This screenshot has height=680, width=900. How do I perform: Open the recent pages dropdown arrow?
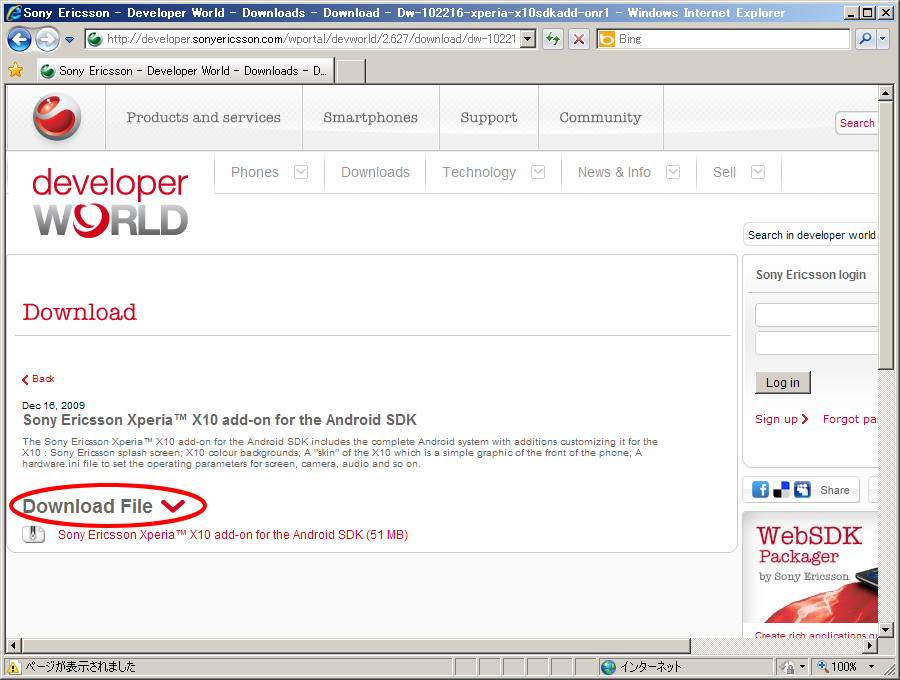coord(69,40)
